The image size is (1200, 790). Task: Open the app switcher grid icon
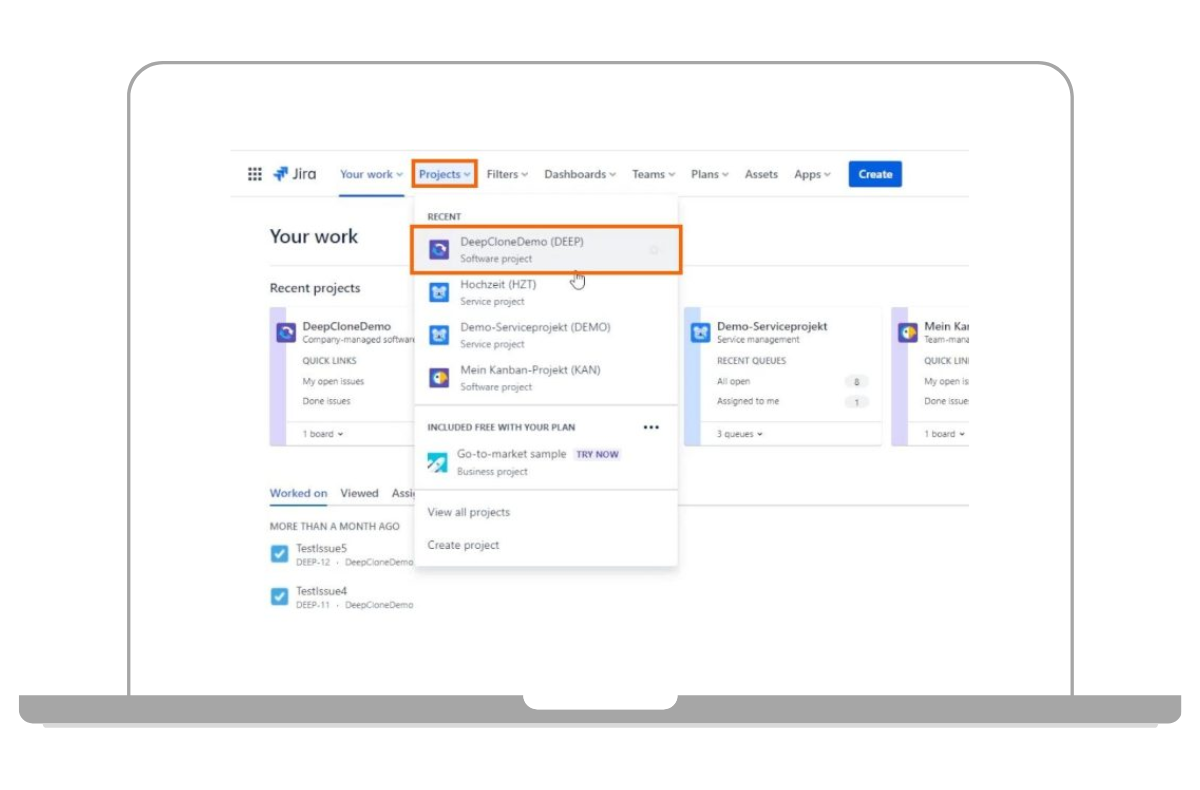[255, 174]
